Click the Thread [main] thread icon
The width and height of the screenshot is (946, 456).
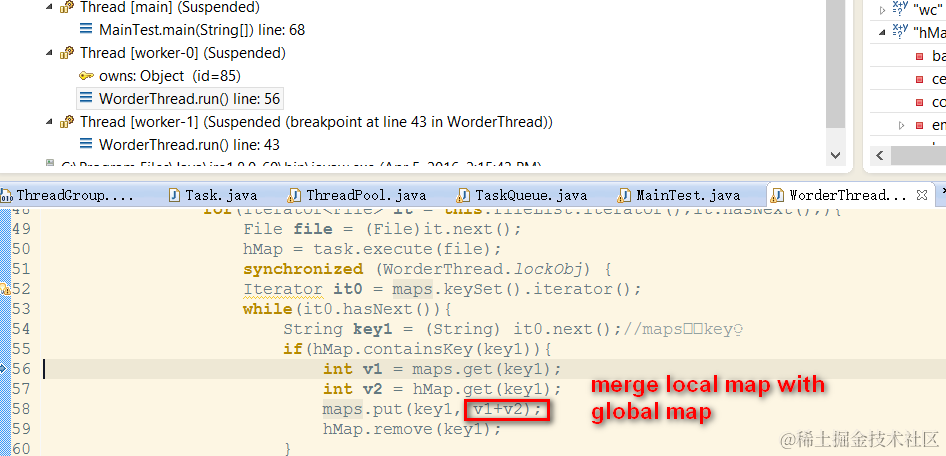coord(67,7)
